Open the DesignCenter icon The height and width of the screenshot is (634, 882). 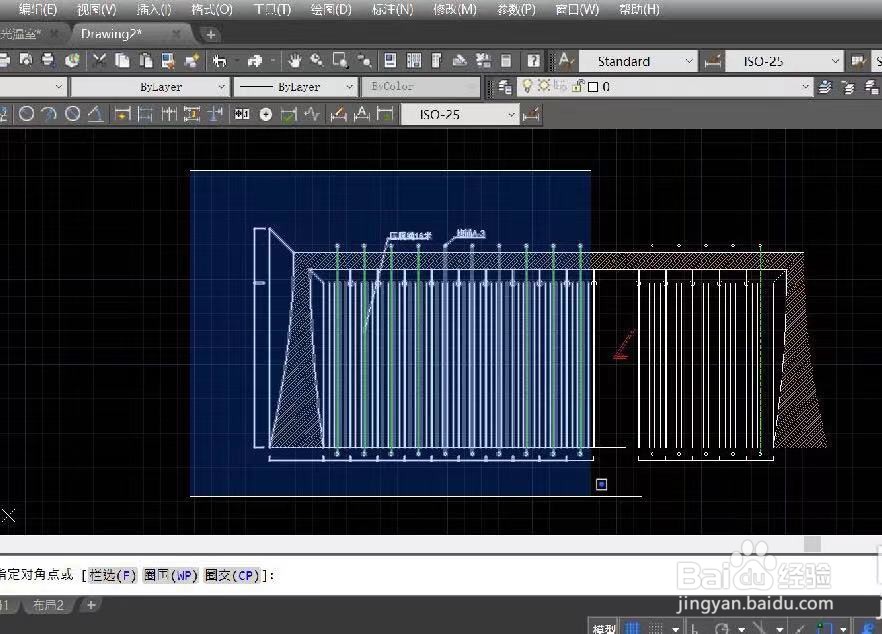click(x=413, y=60)
